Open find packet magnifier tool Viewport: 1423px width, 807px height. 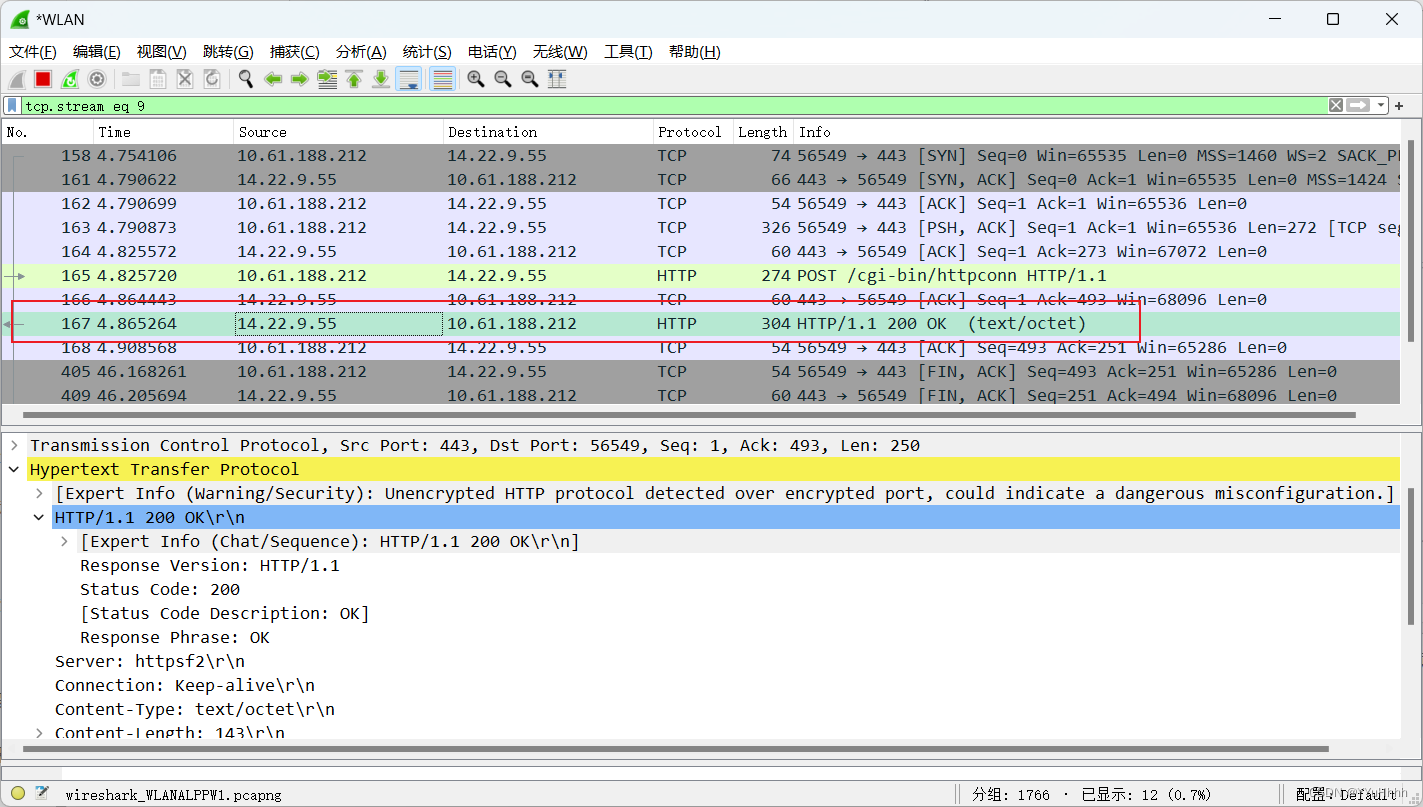pyautogui.click(x=246, y=79)
